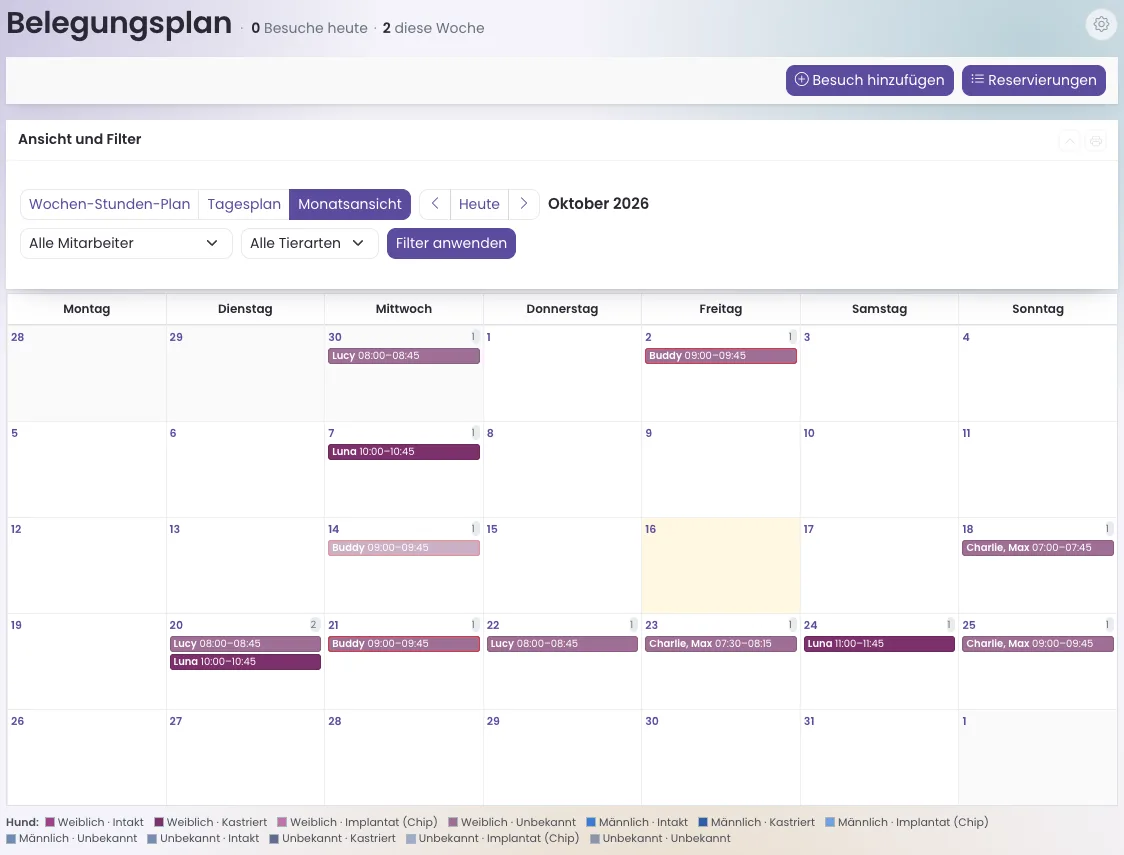Click the print icon in filter panel
Image resolution: width=1124 pixels, height=855 pixels.
1096,141
